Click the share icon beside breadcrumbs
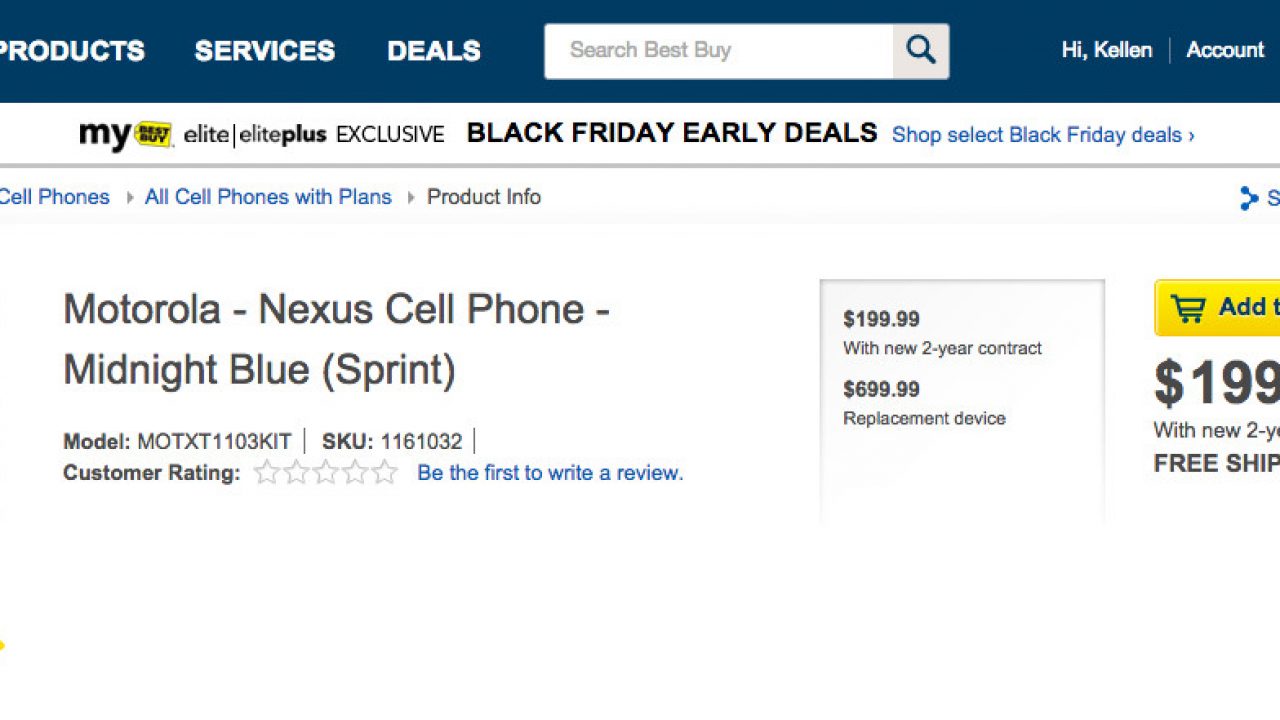1280x720 pixels. [x=1248, y=198]
